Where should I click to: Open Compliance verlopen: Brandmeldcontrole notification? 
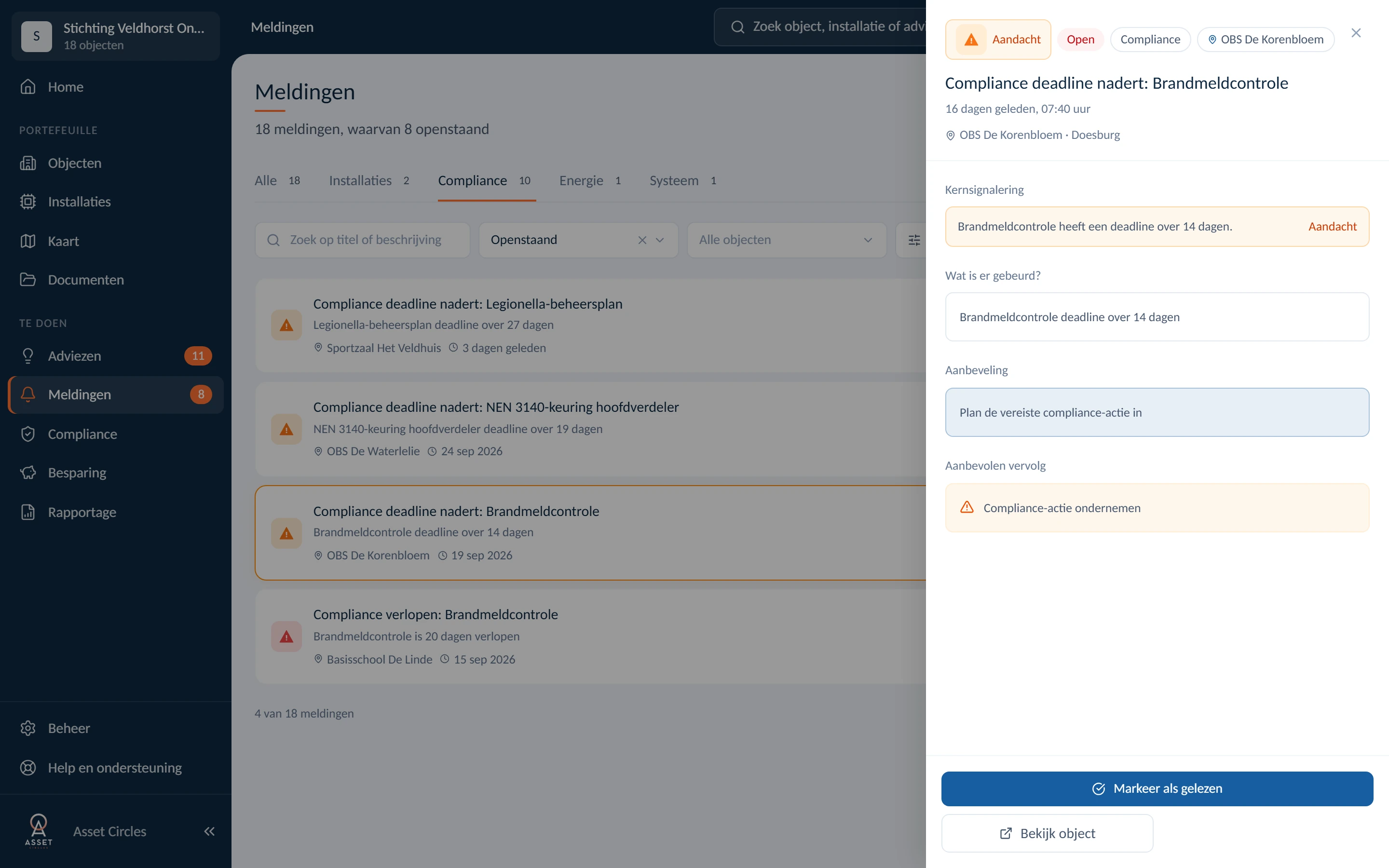click(x=590, y=637)
